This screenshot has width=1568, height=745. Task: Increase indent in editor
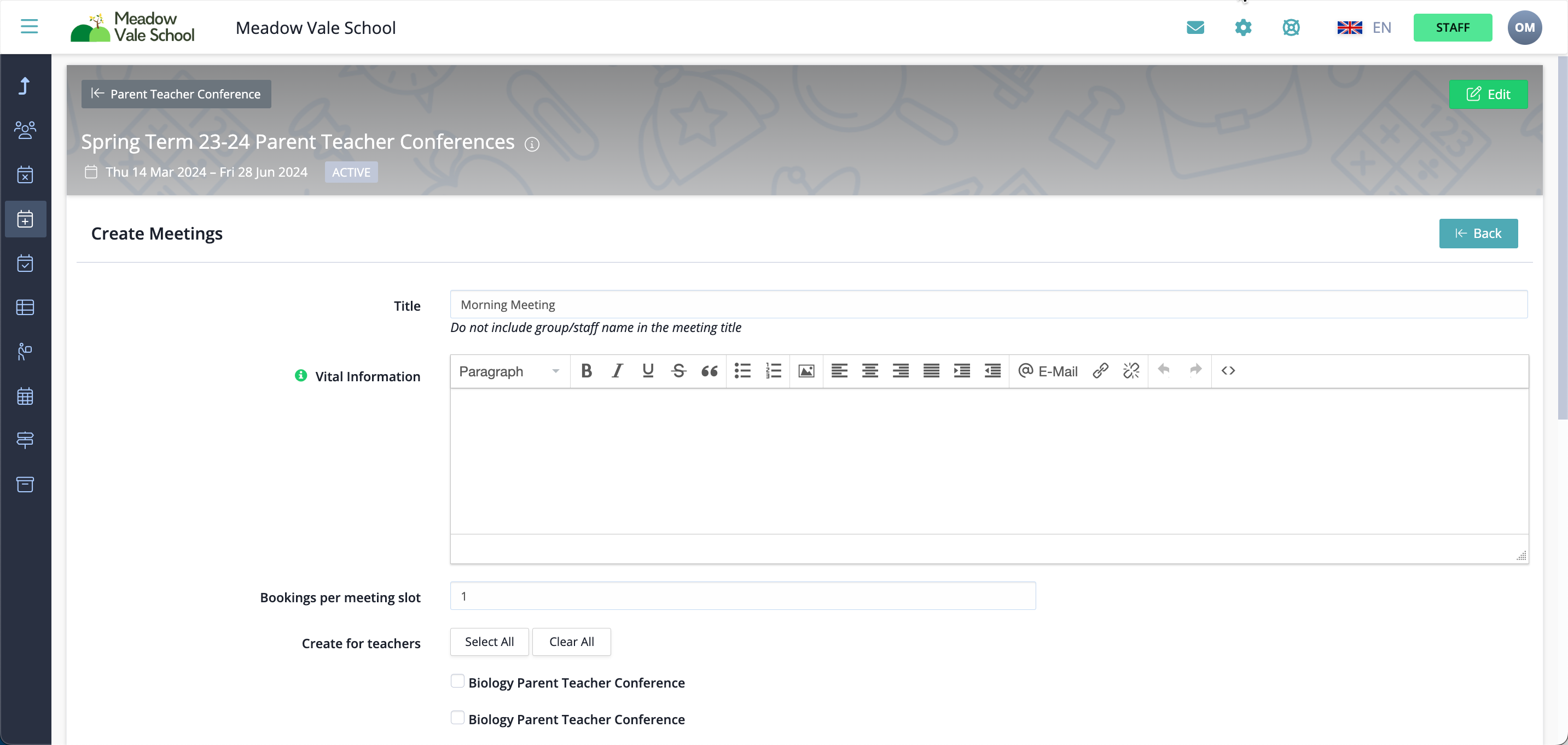(x=962, y=371)
